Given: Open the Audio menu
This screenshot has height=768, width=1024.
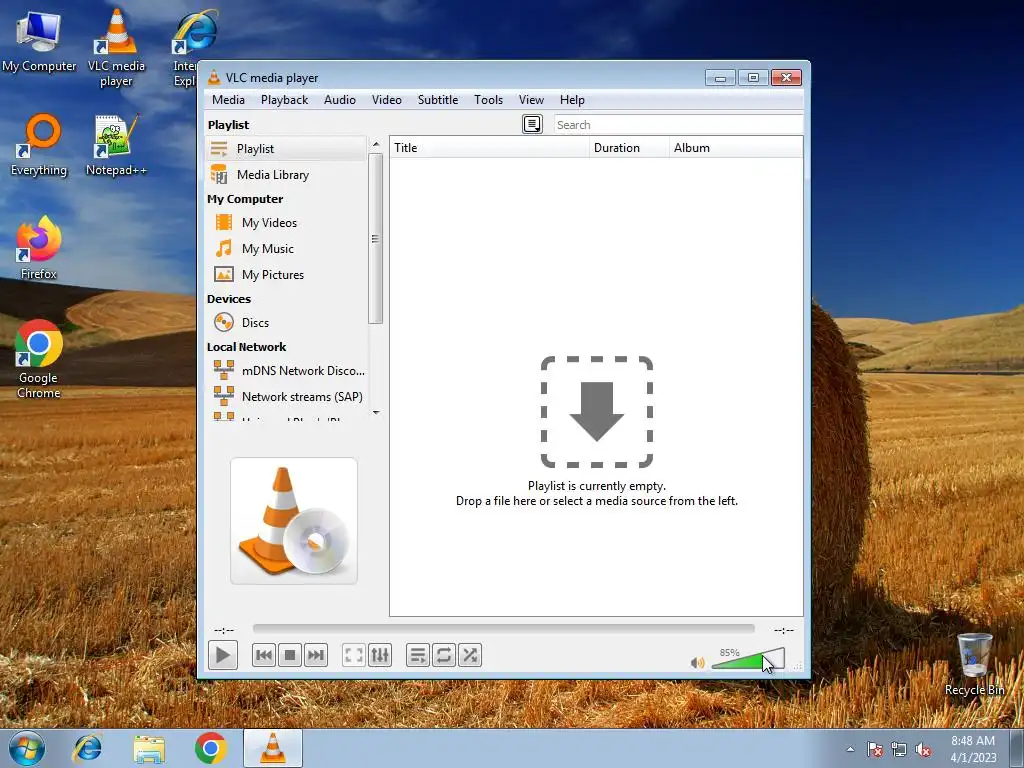Looking at the screenshot, I should [340, 100].
